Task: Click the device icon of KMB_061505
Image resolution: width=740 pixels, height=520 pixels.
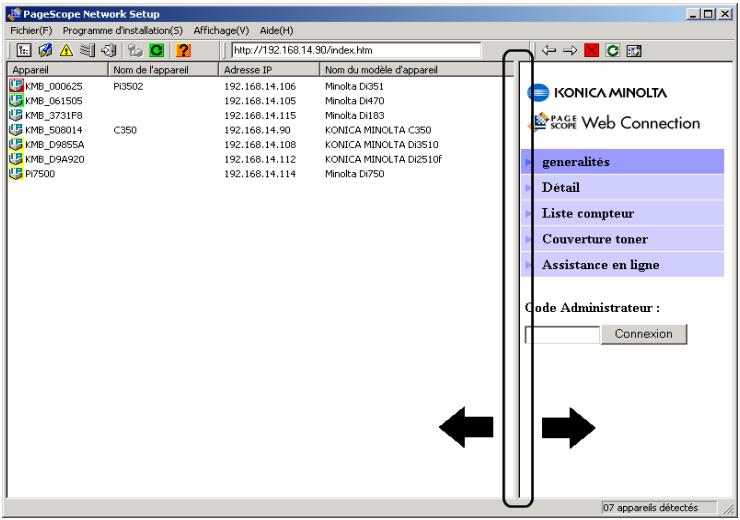Action: click(16, 100)
